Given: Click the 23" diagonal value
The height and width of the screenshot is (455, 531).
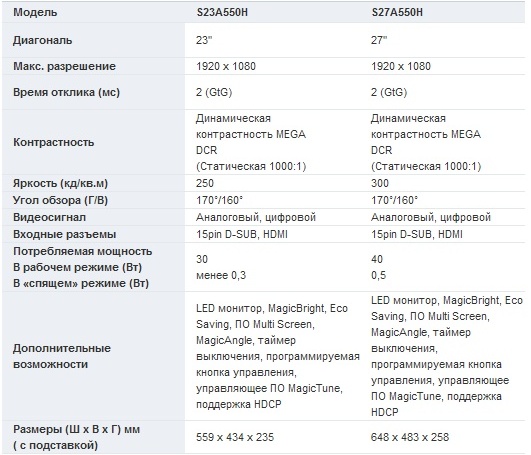Looking at the screenshot, I should coord(204,40).
